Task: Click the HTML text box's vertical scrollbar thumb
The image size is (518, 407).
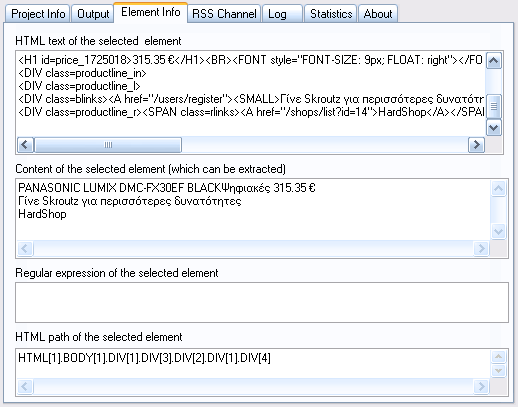Action: click(494, 106)
